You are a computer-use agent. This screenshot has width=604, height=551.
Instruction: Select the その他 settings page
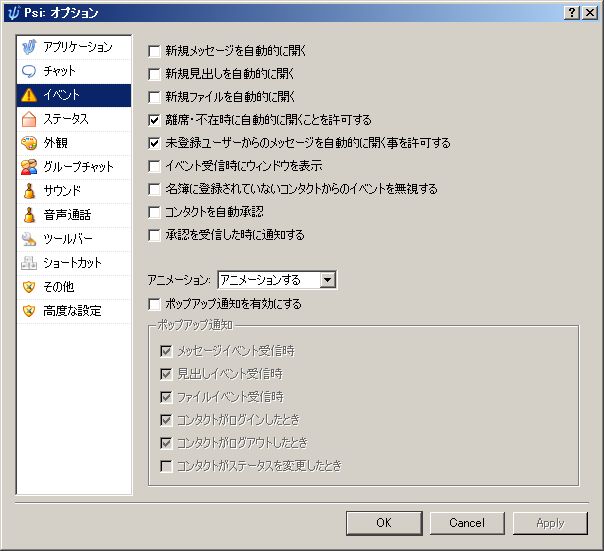(74, 287)
